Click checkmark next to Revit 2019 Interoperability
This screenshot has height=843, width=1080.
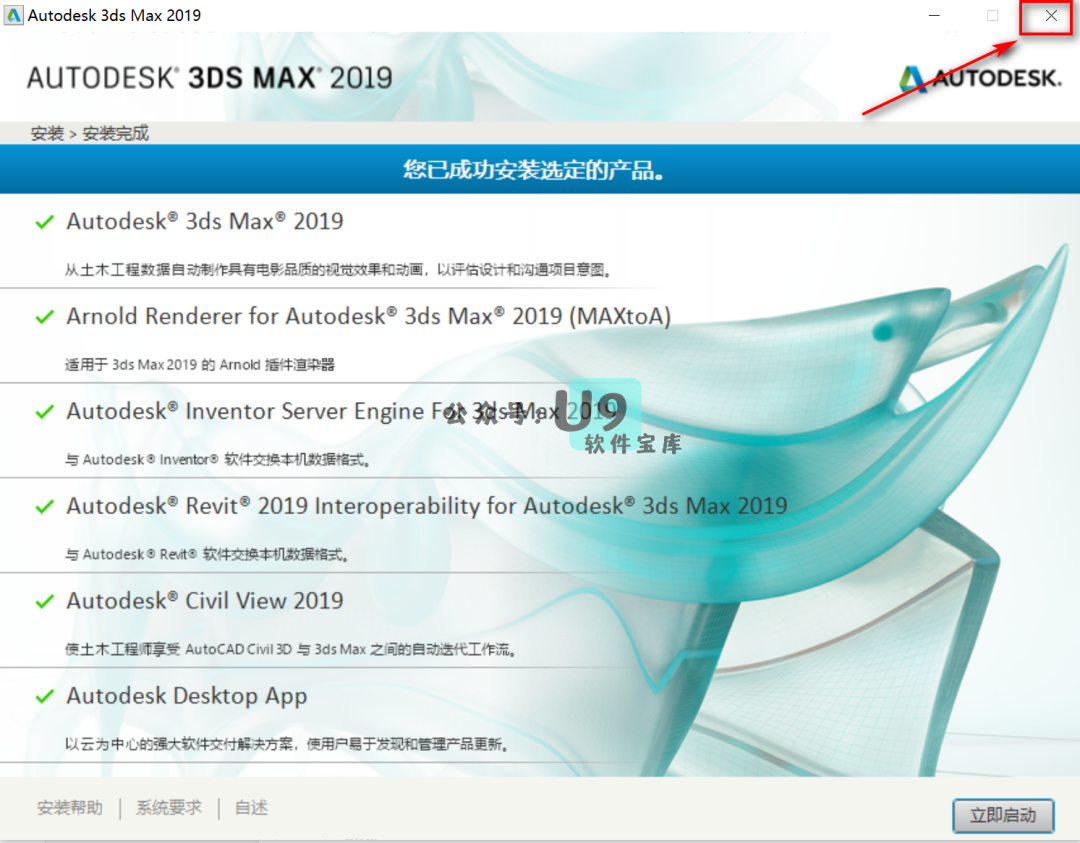pyautogui.click(x=44, y=507)
